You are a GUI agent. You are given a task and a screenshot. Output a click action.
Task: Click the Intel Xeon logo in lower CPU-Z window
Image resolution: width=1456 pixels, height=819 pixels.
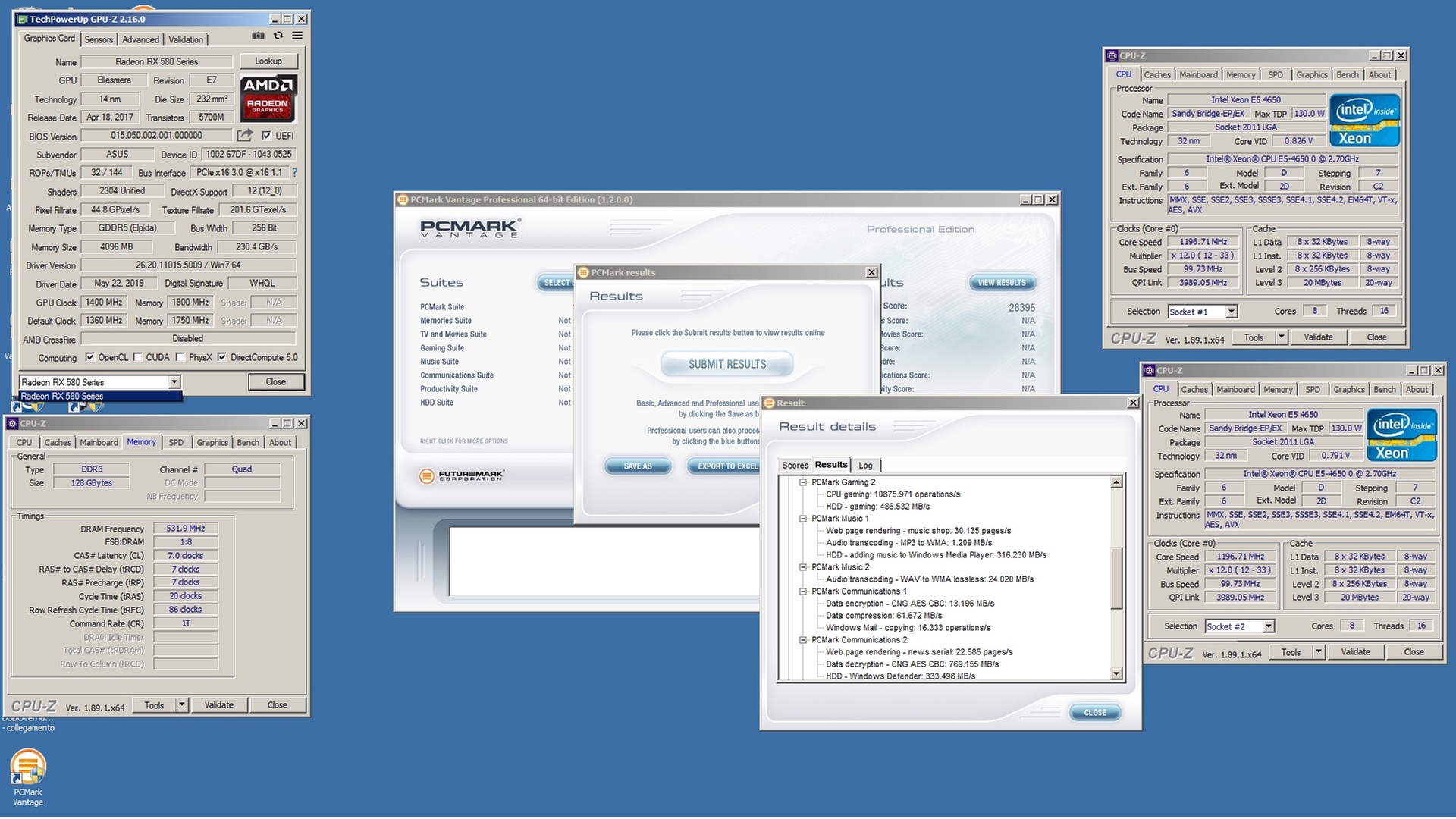click(1401, 435)
